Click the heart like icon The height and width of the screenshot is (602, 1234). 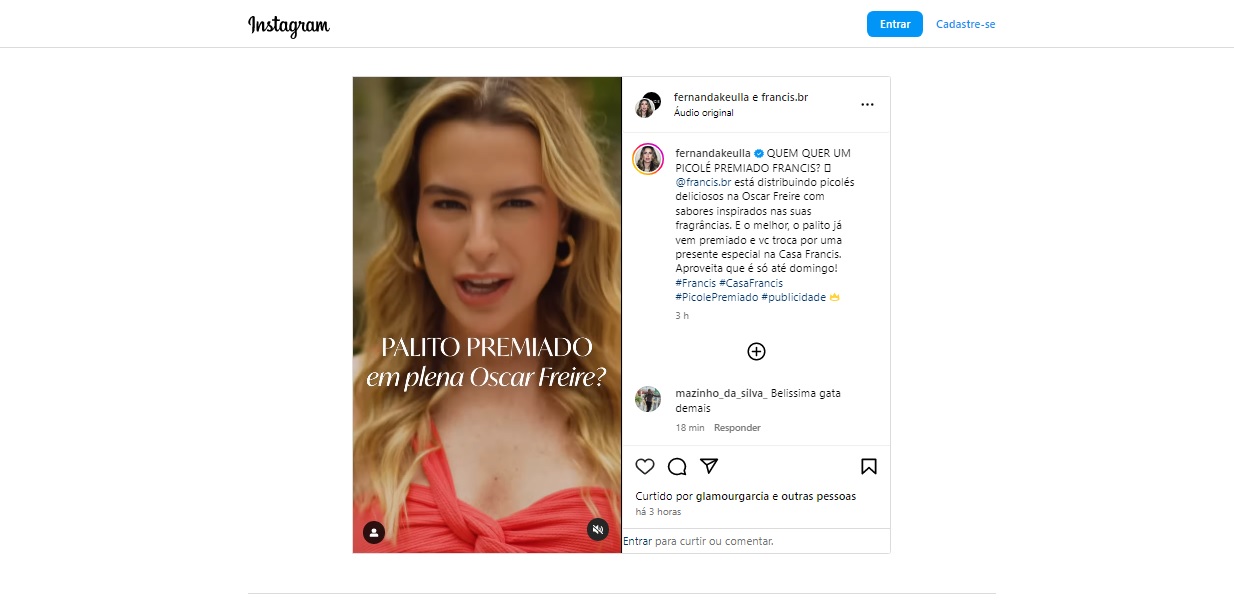[645, 466]
